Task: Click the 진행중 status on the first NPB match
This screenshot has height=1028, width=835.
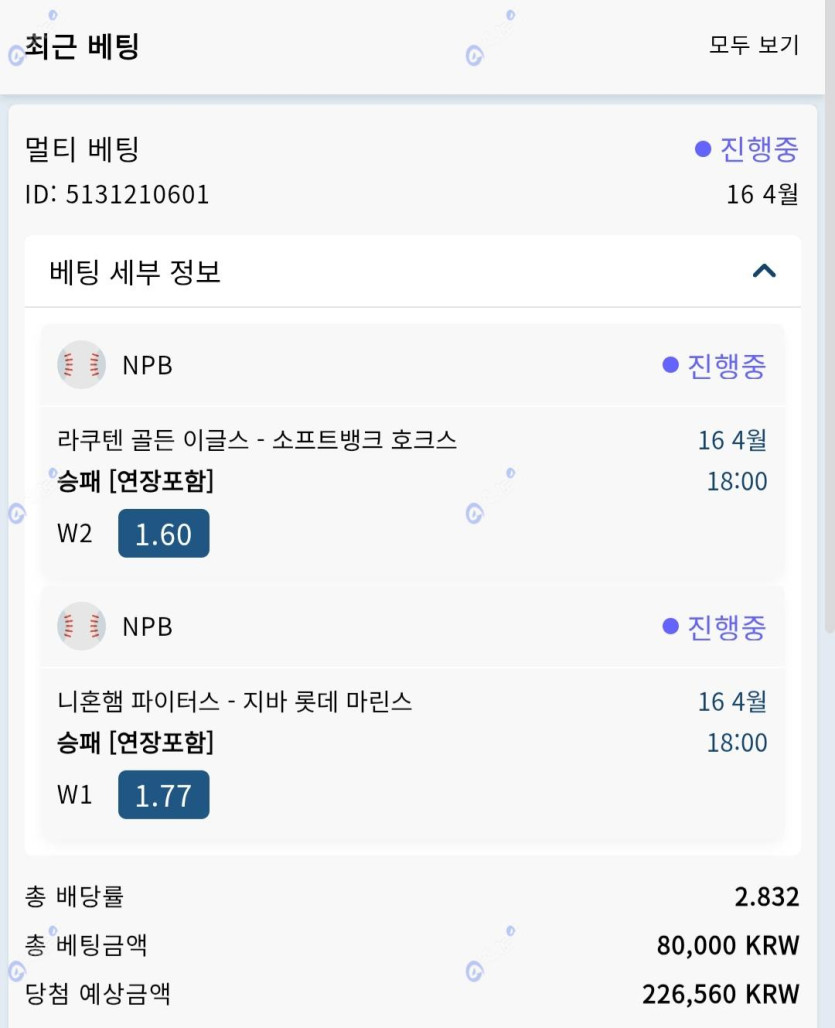Action: 714,365
